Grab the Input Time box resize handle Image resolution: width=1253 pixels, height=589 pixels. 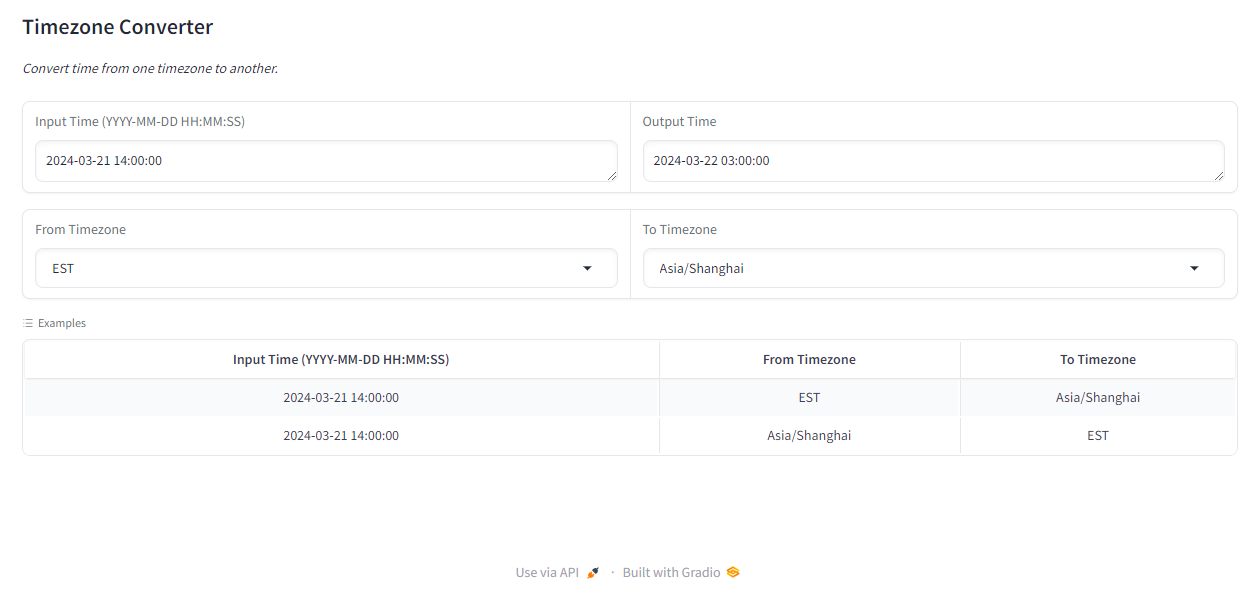610,175
